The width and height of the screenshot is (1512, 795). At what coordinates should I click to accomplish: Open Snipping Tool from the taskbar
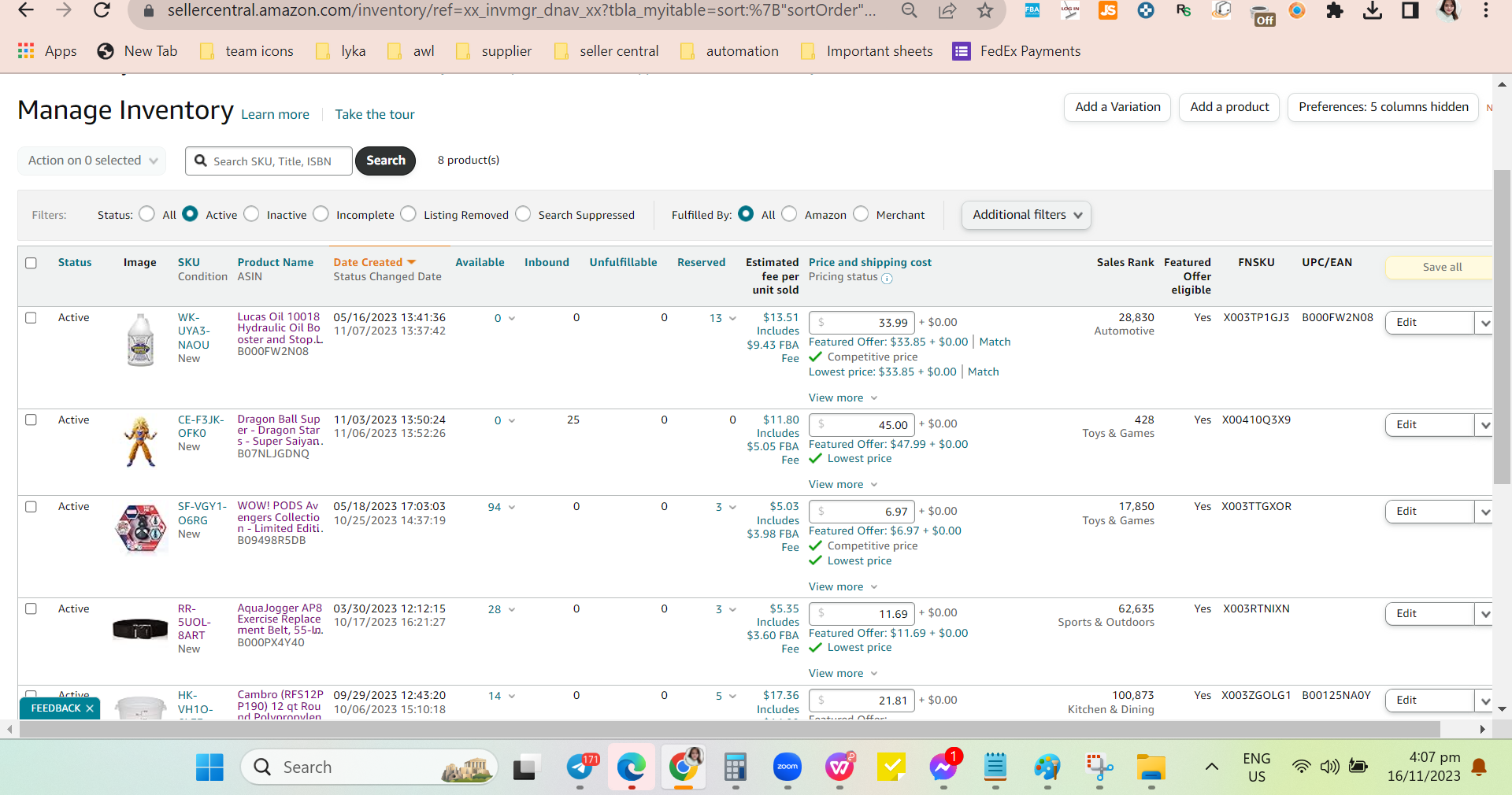tap(1099, 767)
